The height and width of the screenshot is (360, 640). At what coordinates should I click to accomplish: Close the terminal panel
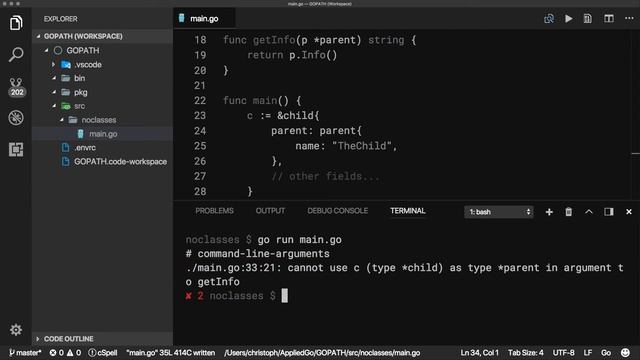click(x=629, y=211)
